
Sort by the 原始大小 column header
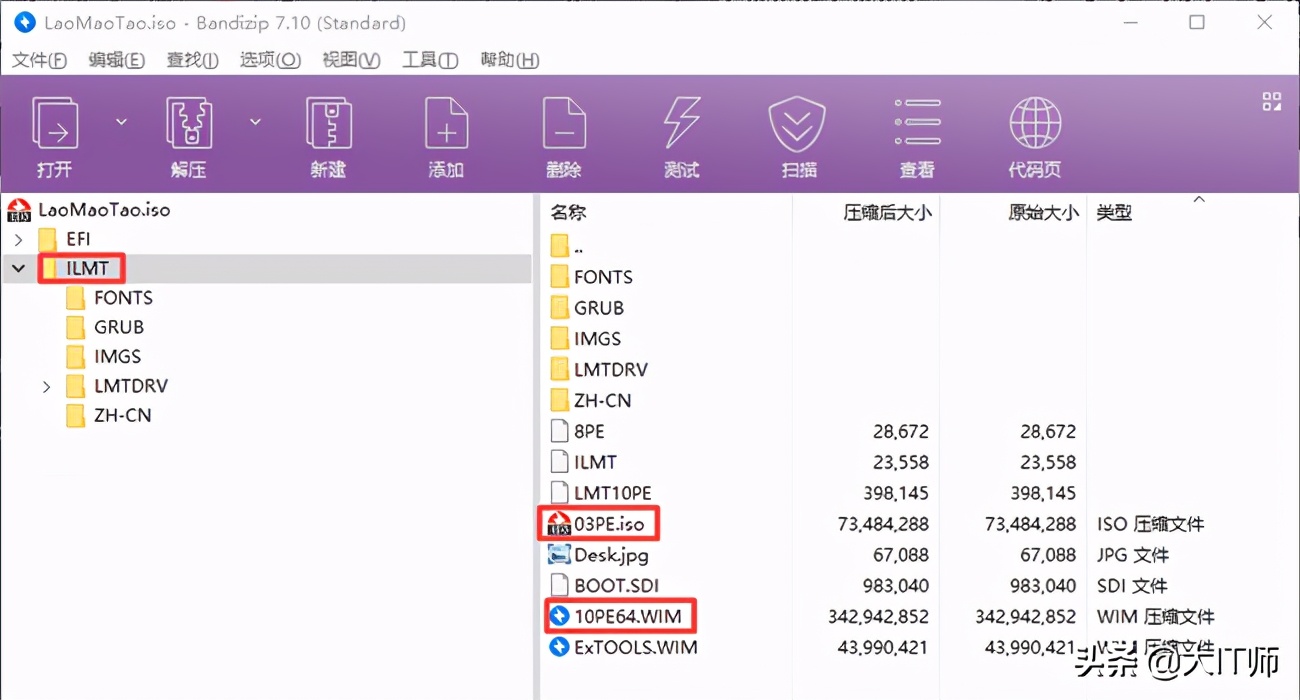[x=1043, y=212]
